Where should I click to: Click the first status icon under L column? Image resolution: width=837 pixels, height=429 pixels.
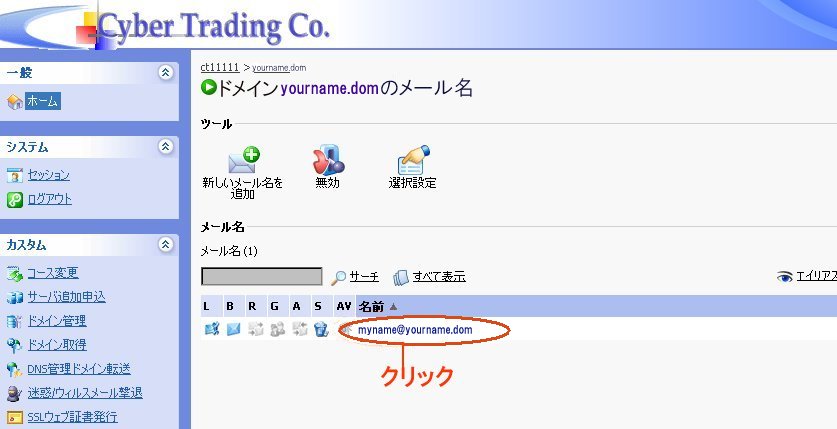211,329
